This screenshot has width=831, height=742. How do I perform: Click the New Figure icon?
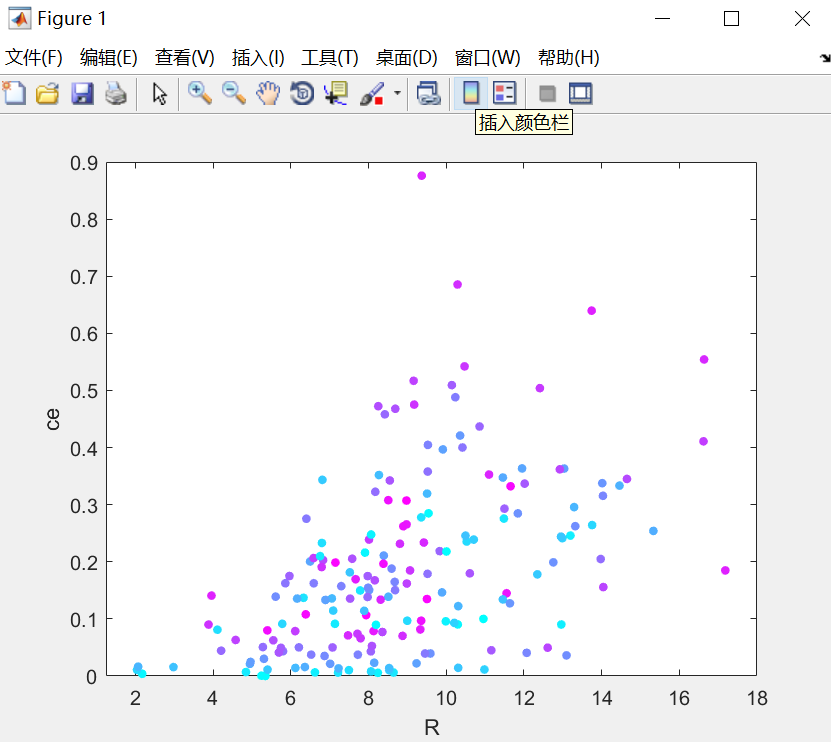click(14, 93)
